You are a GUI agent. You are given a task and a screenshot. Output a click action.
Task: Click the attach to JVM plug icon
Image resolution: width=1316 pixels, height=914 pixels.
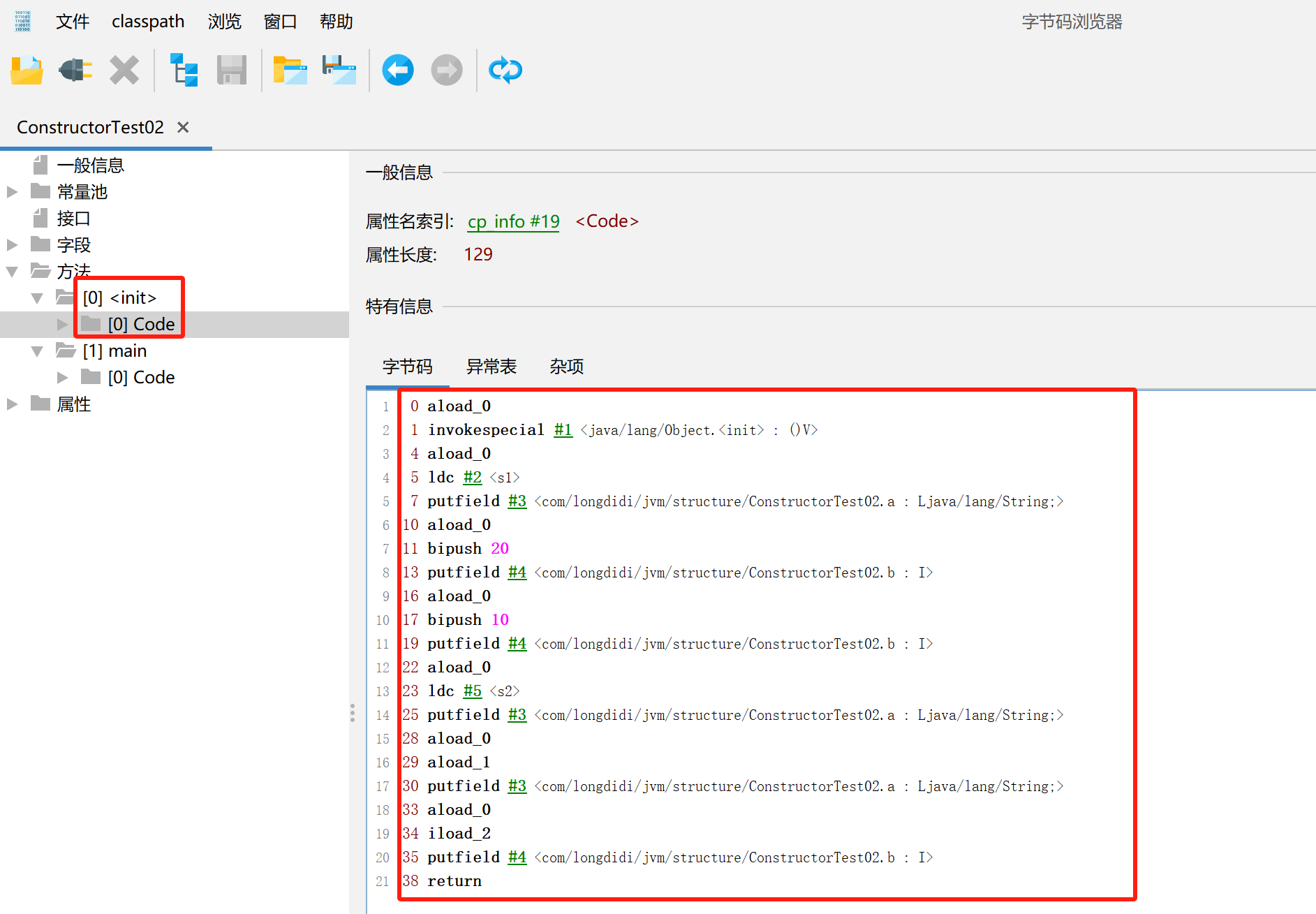point(75,71)
